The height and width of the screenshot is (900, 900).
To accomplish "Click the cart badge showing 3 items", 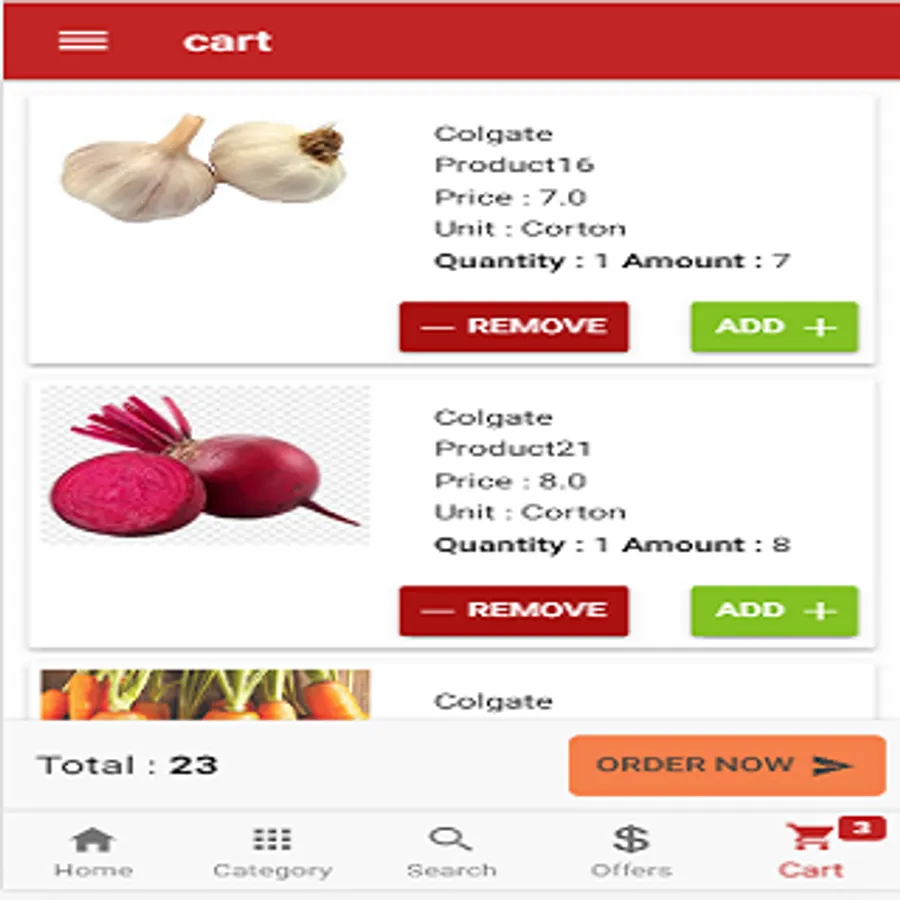I will [x=862, y=828].
